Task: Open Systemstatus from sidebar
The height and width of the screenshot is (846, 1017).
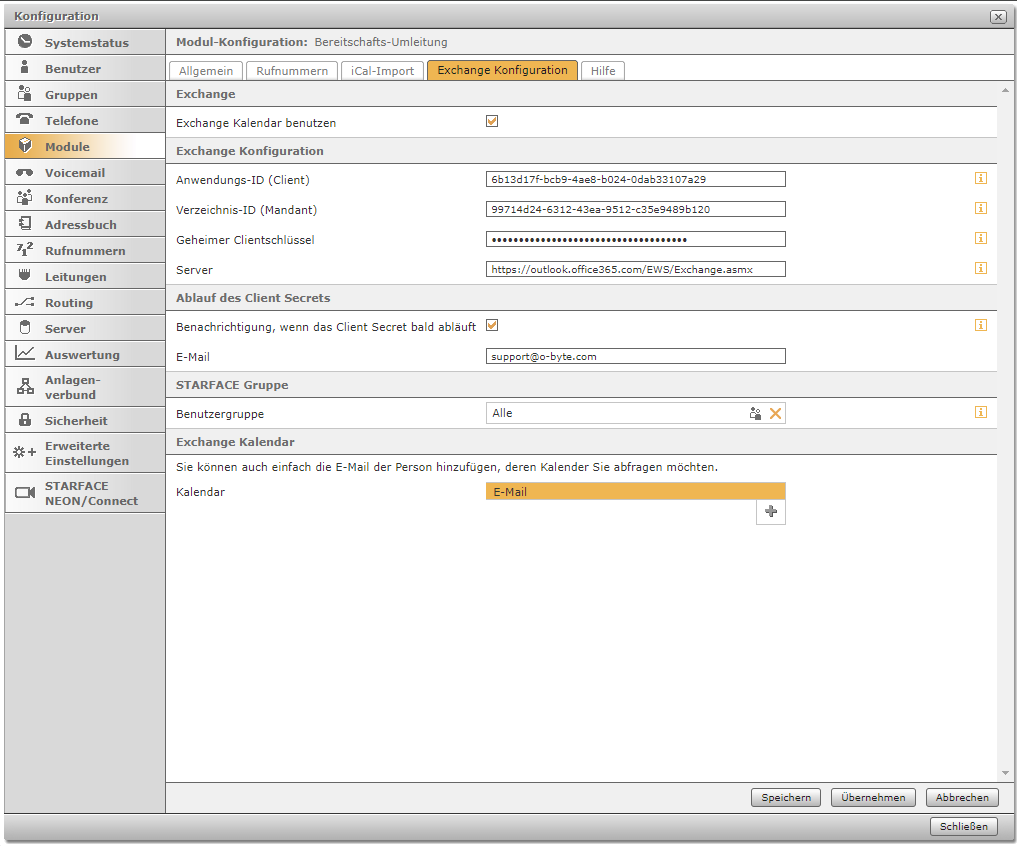Action: (x=85, y=43)
